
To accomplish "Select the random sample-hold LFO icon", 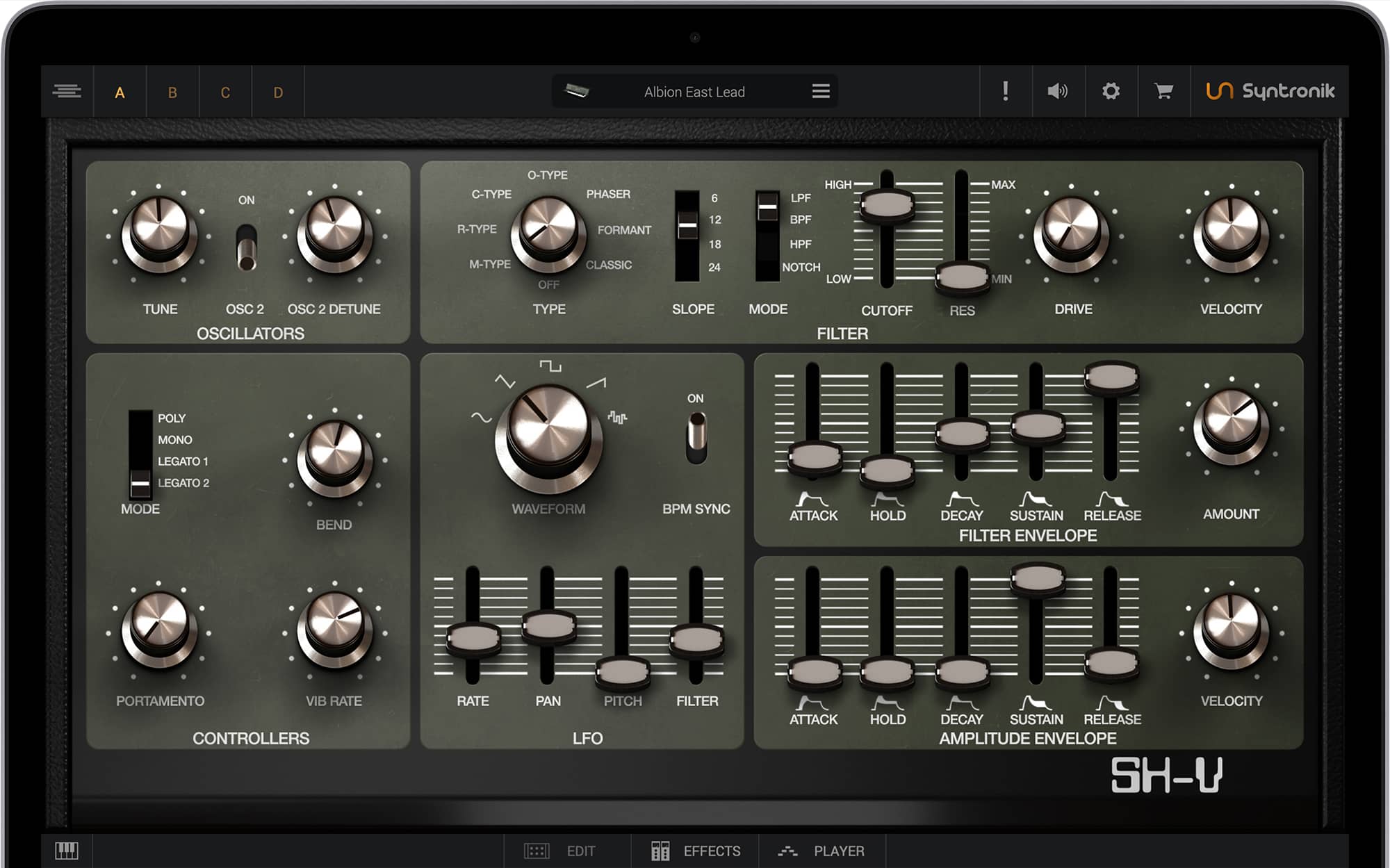I will click(617, 417).
